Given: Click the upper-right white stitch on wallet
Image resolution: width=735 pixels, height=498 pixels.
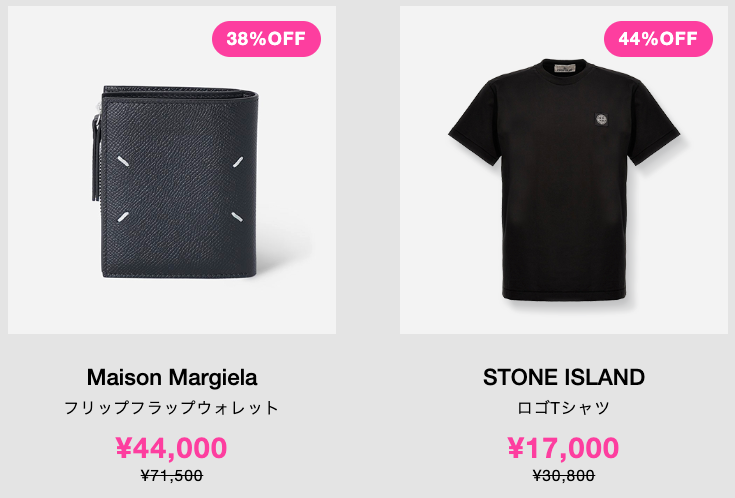Looking at the screenshot, I should tap(238, 162).
